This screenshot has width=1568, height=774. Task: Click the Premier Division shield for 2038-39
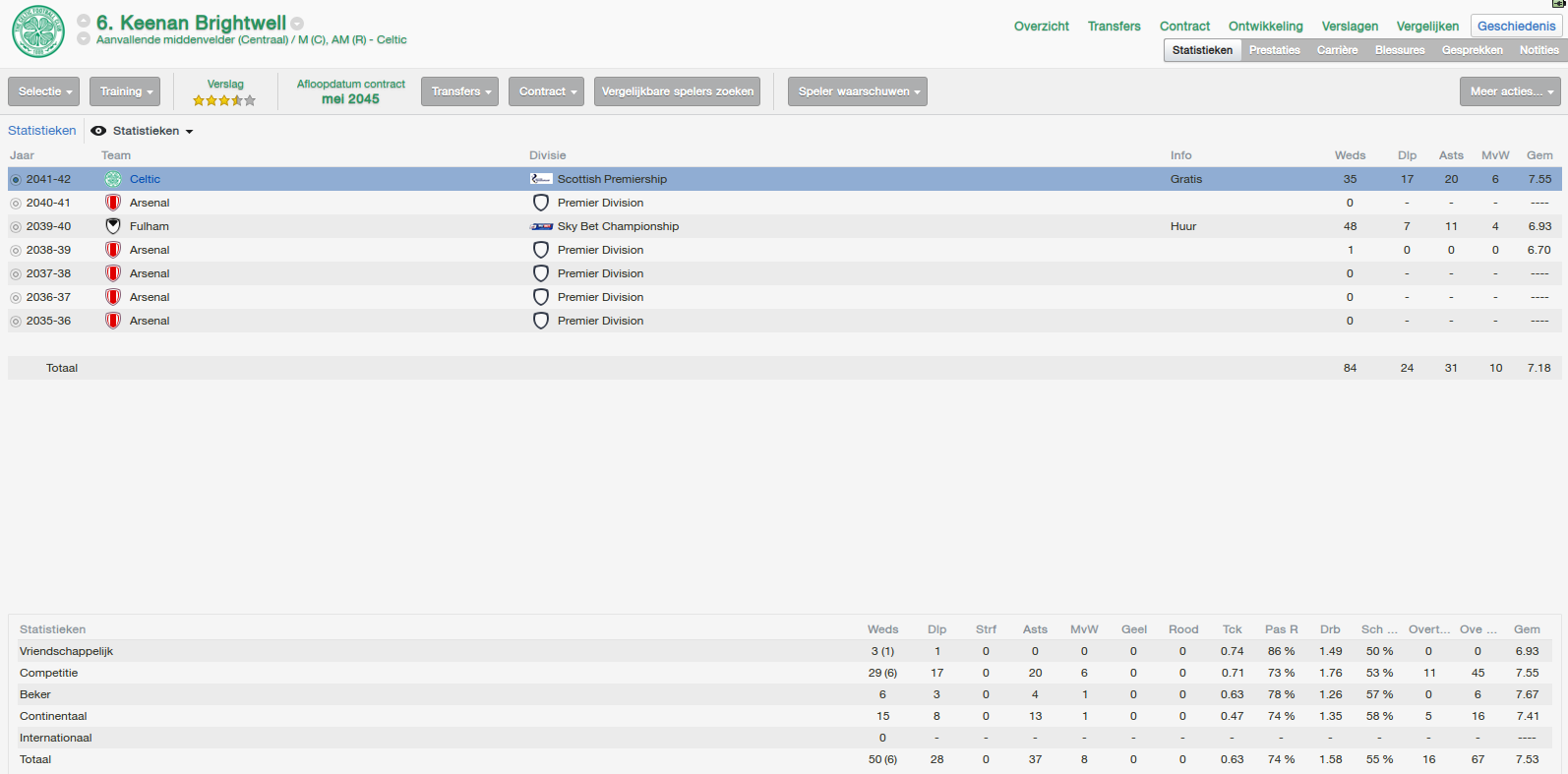[541, 250]
